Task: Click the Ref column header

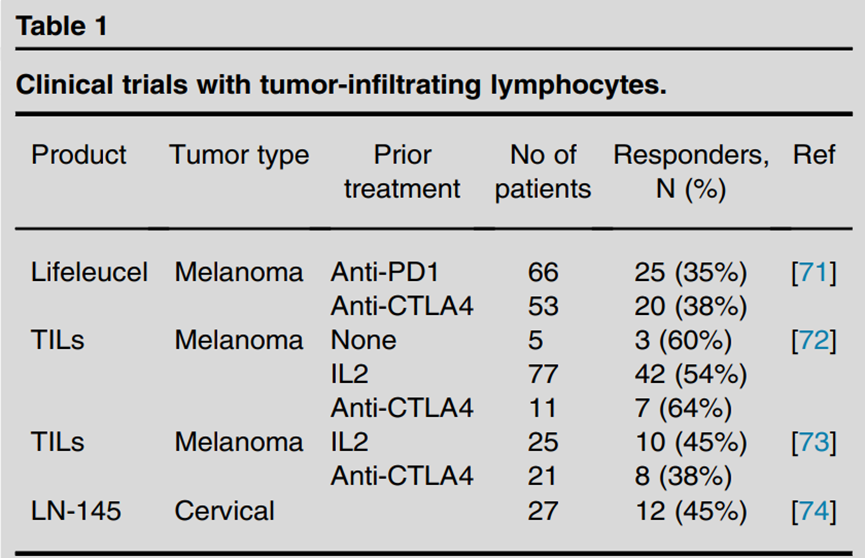Action: click(814, 155)
